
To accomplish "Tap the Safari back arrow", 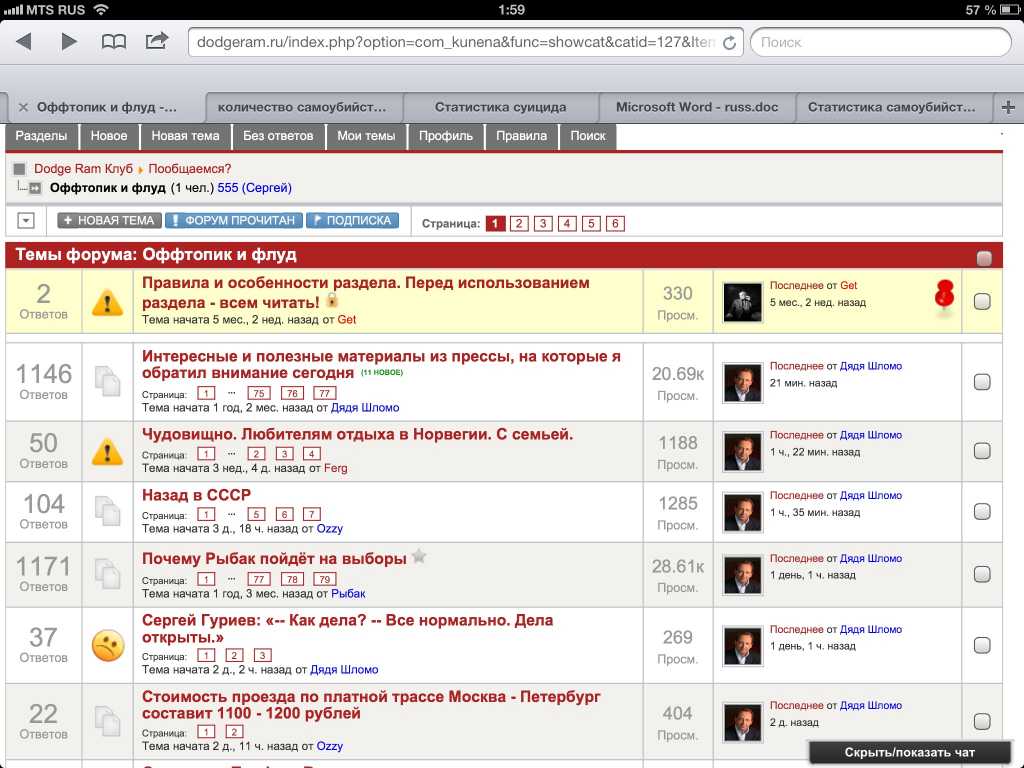I will click(x=24, y=42).
